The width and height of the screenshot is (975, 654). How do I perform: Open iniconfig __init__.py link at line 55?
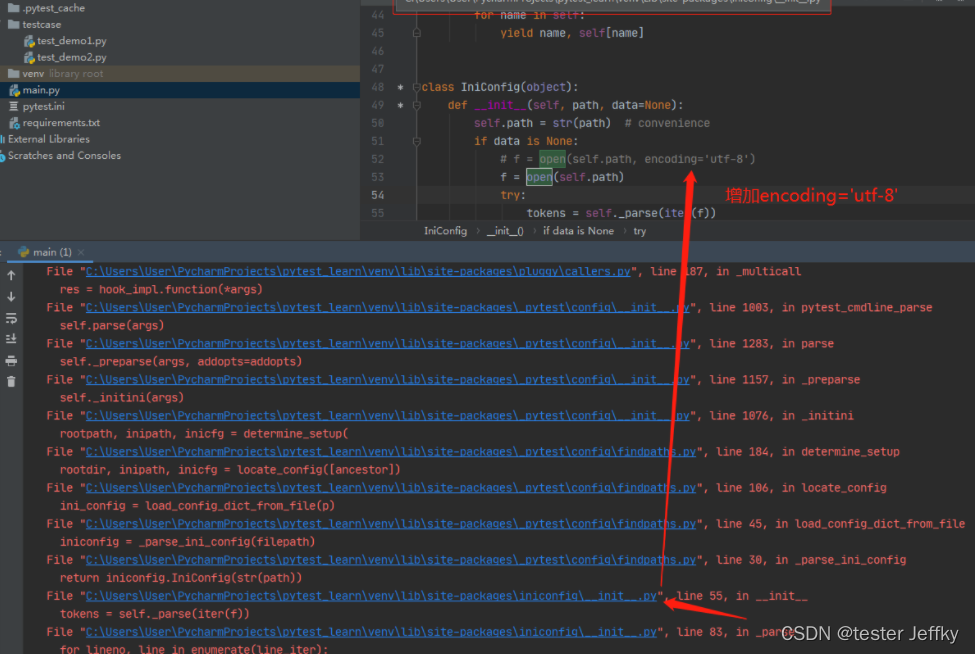pos(371,596)
